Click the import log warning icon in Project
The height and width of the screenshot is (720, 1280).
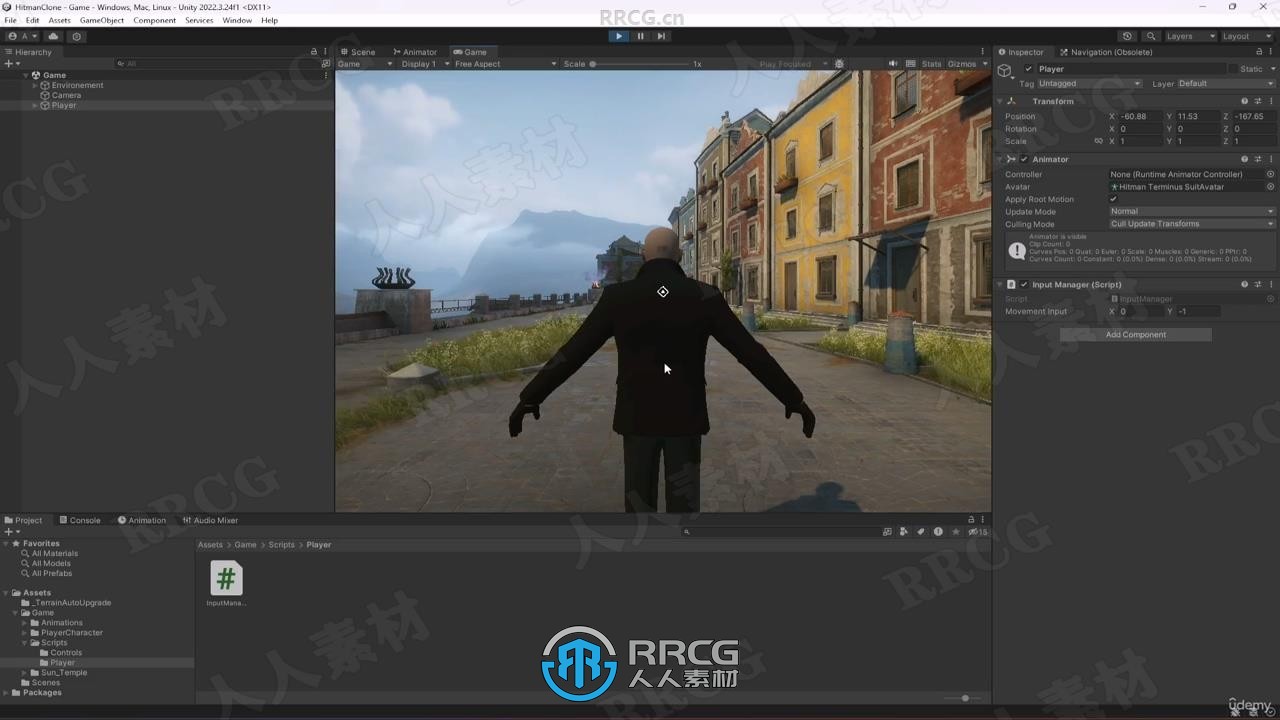pos(938,532)
